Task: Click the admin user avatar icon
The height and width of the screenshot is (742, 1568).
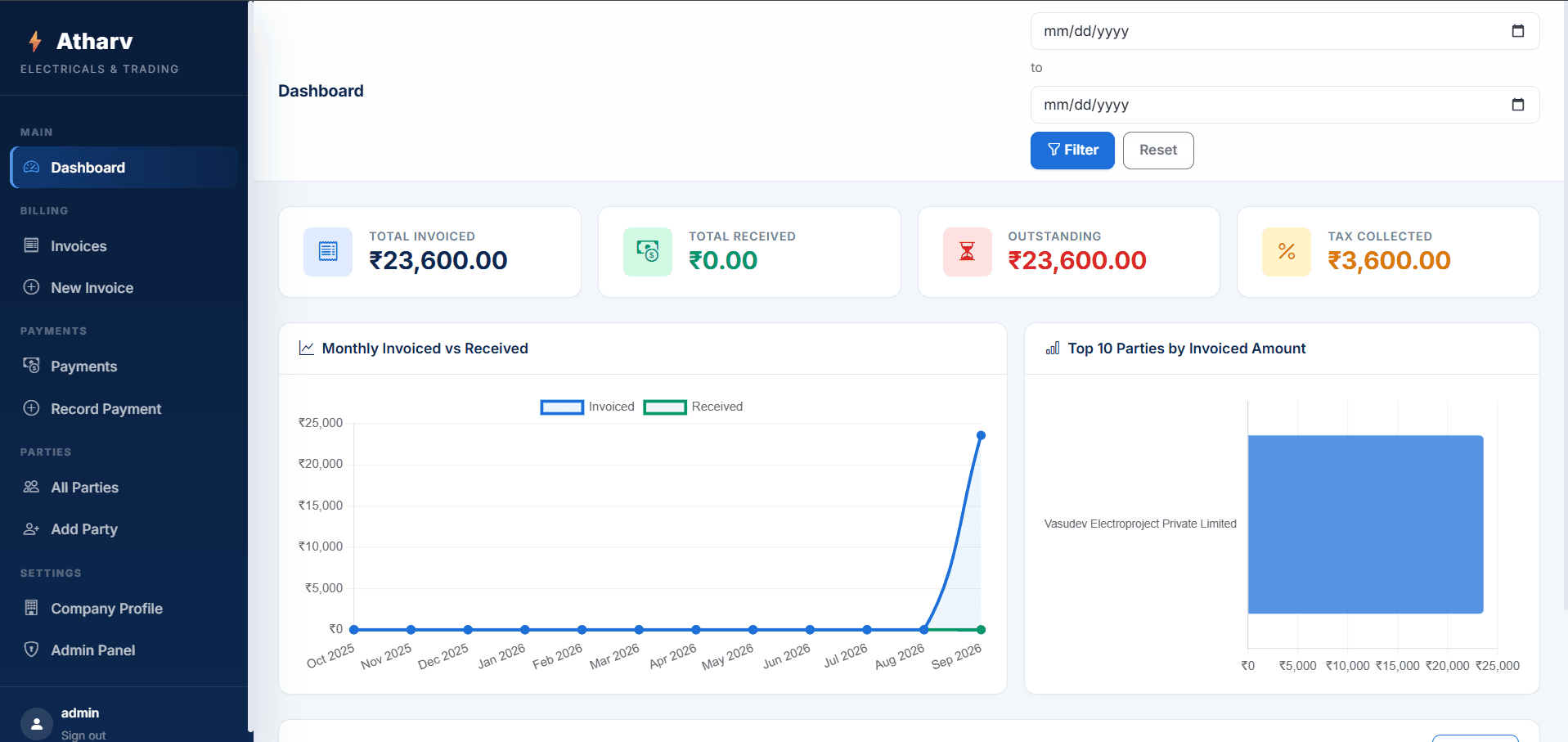Action: click(37, 724)
